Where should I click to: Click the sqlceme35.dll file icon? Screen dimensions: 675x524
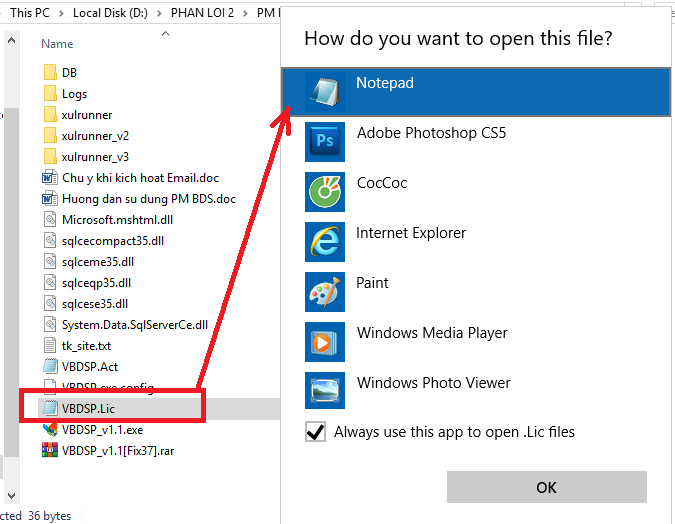point(50,261)
